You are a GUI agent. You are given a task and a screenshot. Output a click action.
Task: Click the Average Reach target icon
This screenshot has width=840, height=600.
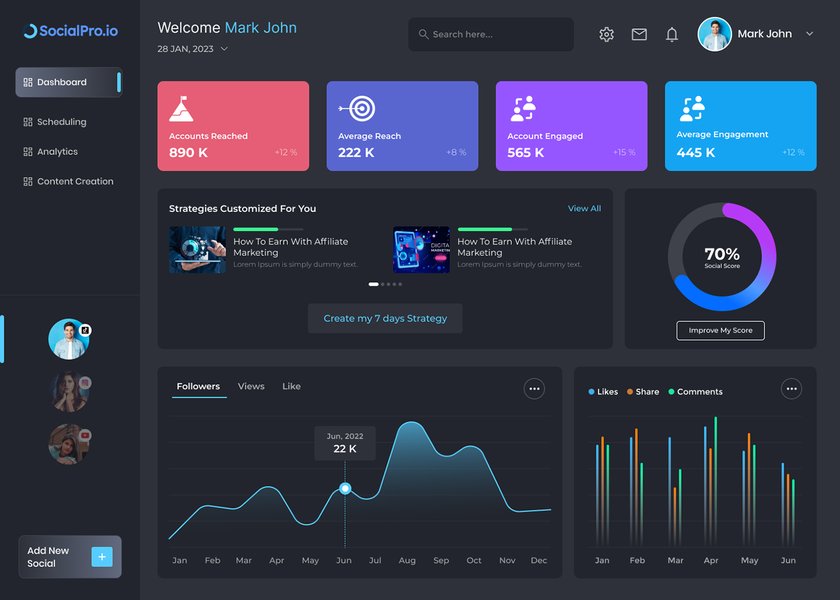357,109
